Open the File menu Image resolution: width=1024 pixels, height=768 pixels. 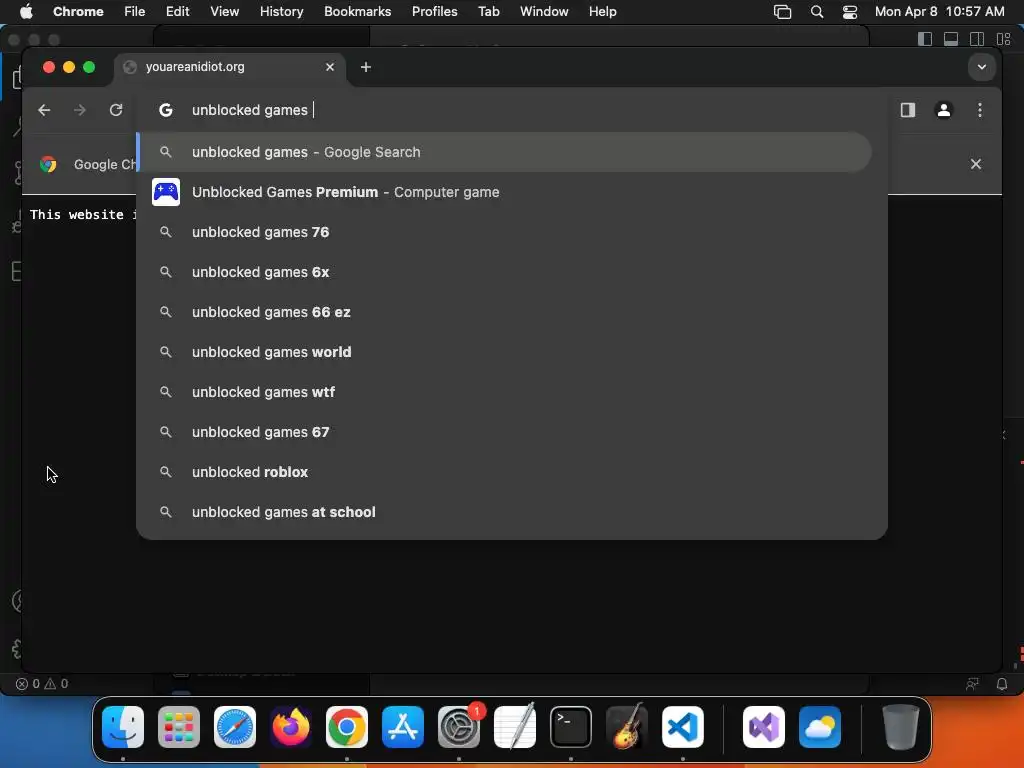click(x=135, y=11)
